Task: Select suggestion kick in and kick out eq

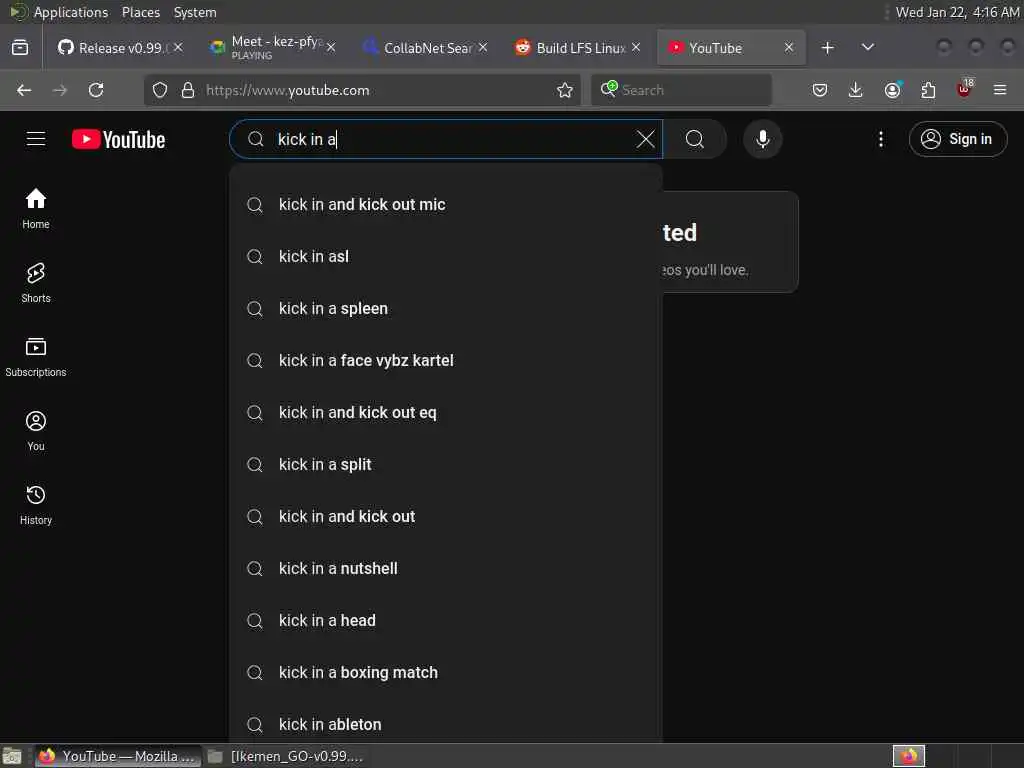Action: pos(445,413)
